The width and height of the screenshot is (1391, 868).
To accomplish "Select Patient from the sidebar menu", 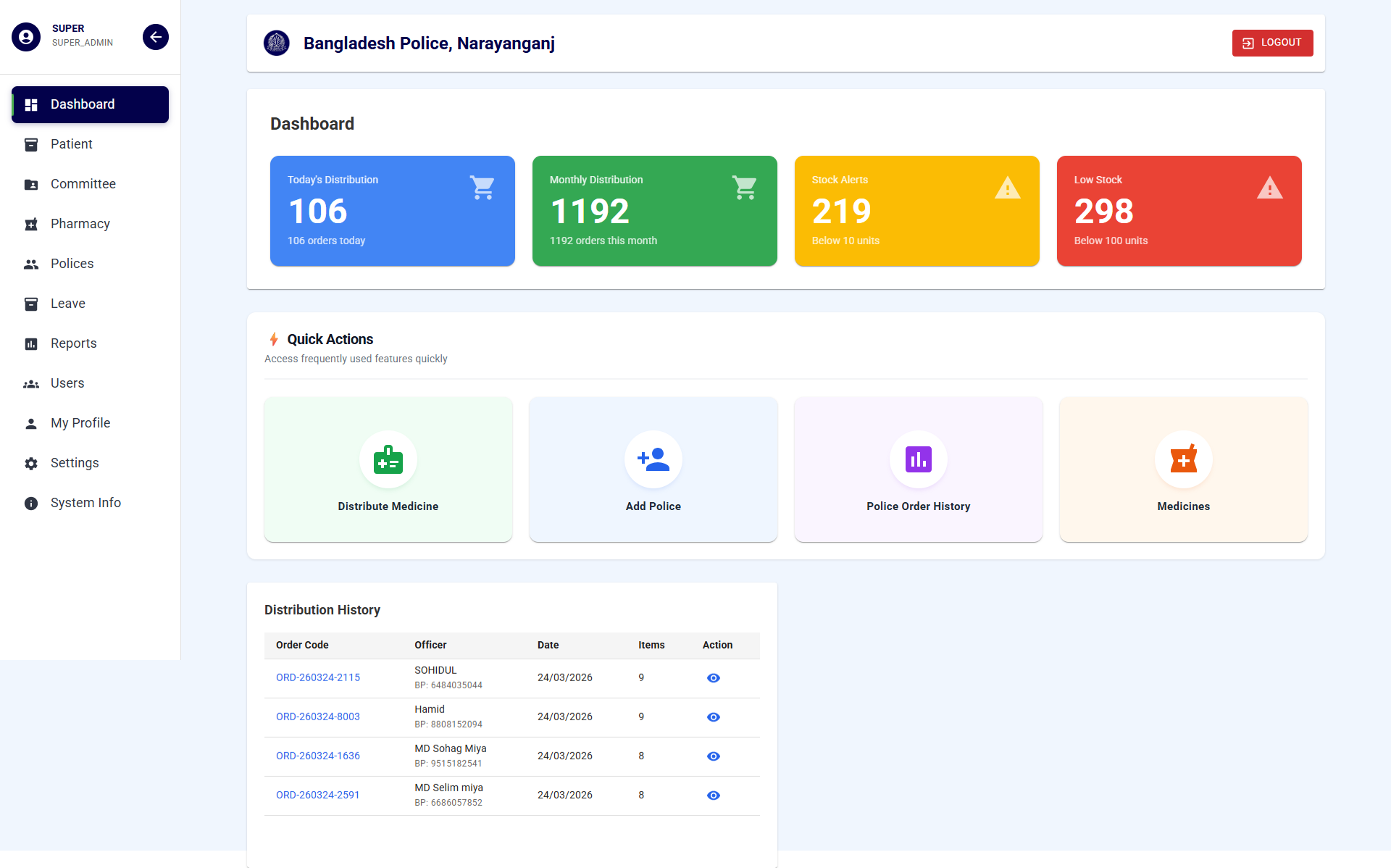I will (71, 144).
